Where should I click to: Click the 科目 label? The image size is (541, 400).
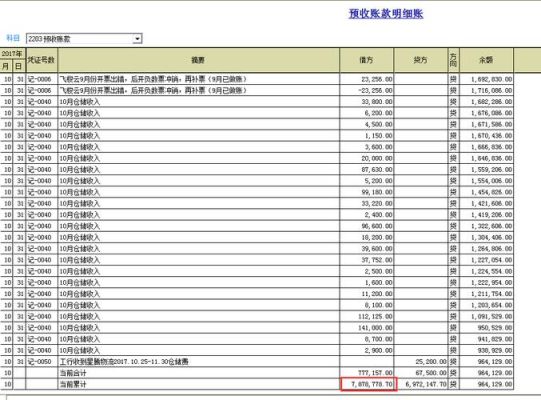[13, 38]
